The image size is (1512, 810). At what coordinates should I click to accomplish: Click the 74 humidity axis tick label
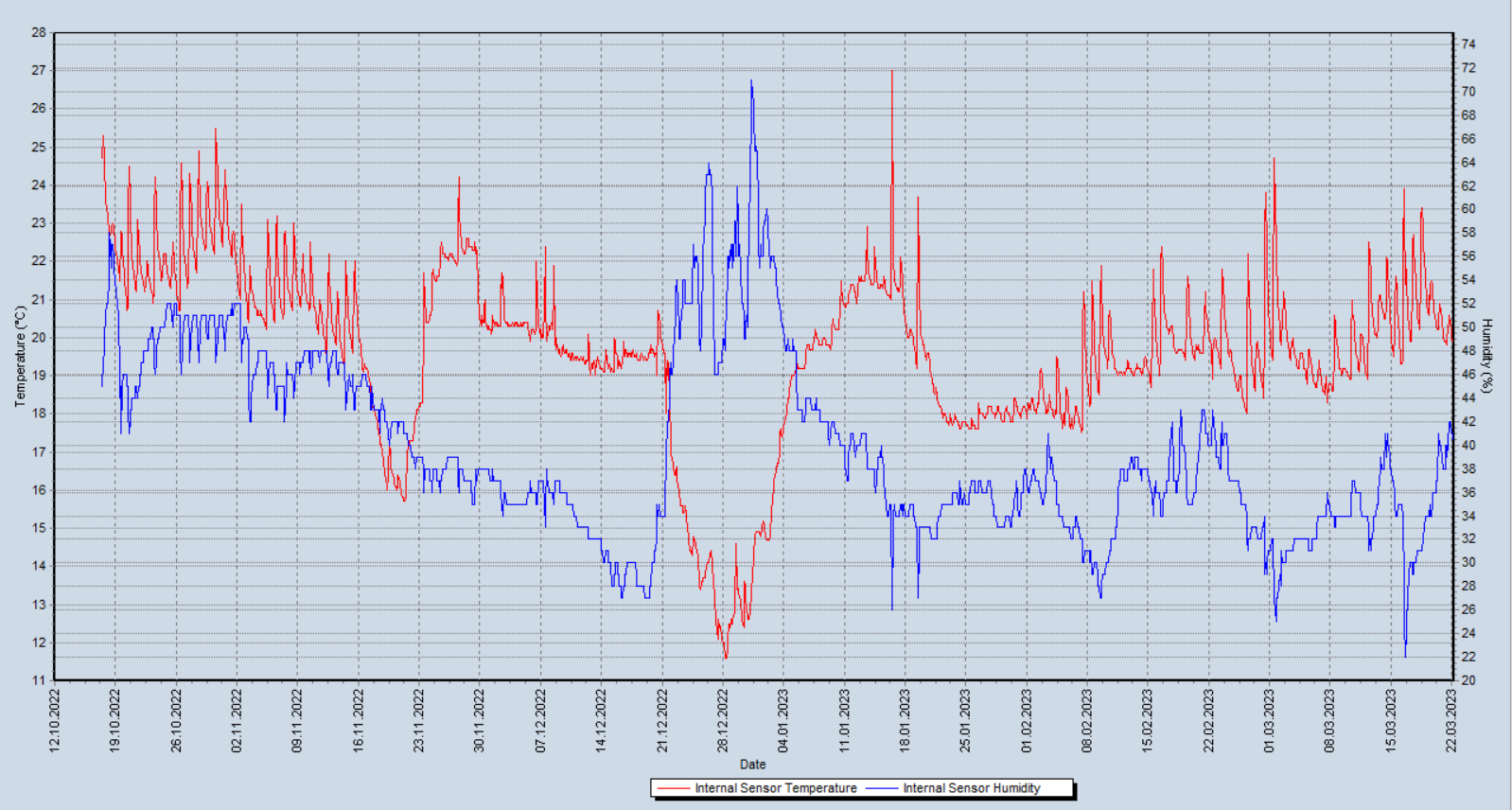(1468, 44)
